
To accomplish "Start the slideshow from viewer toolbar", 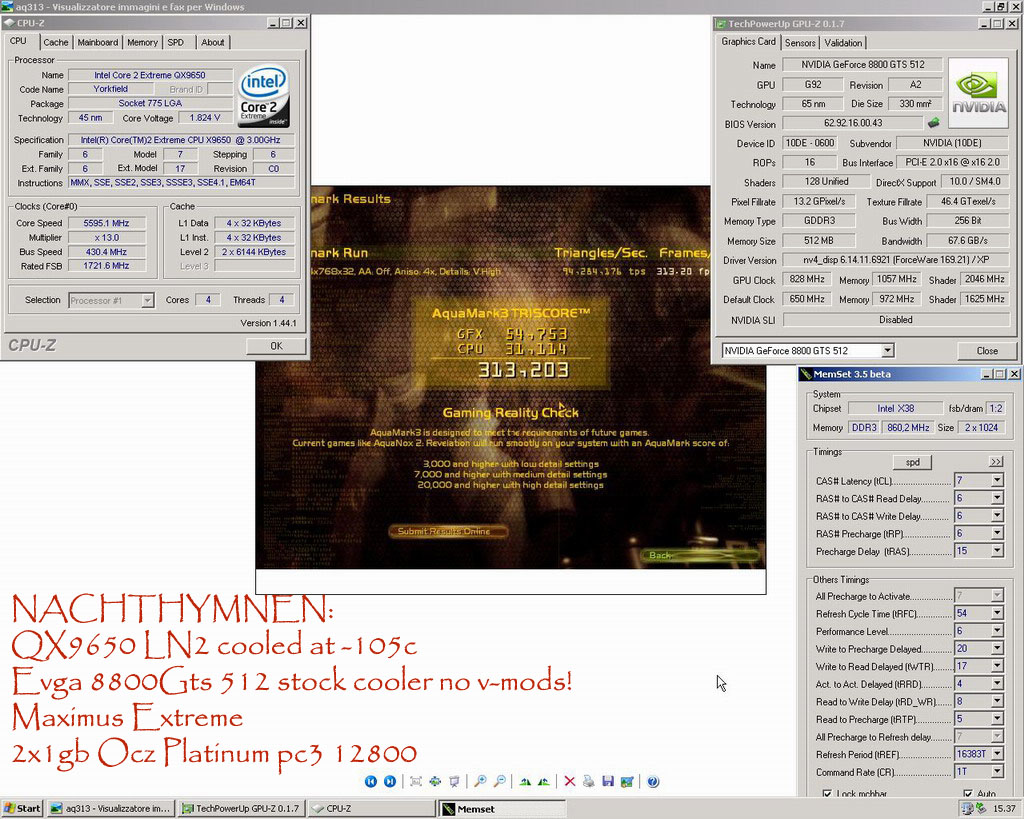I will (x=455, y=782).
